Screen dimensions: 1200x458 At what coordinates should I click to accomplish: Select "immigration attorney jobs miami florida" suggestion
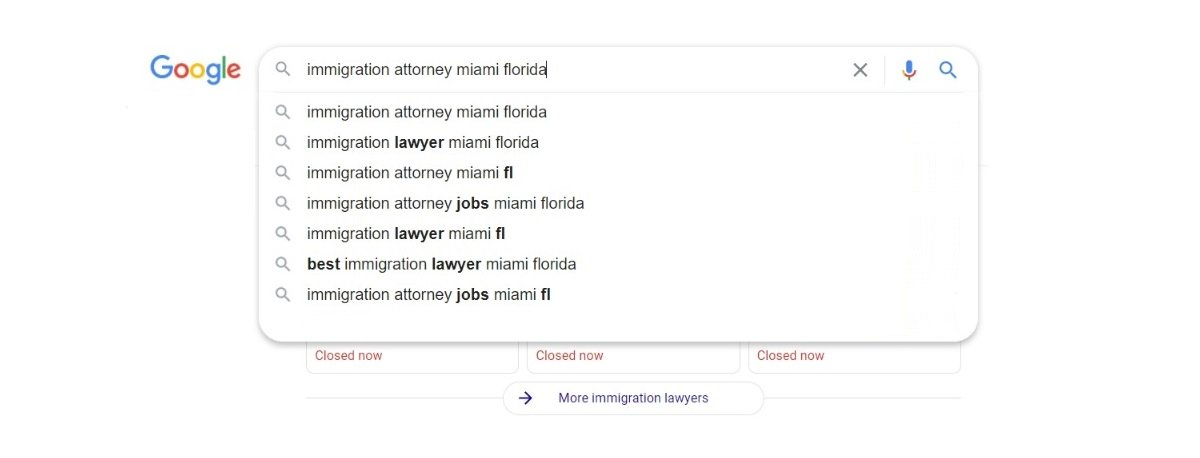pyautogui.click(x=445, y=203)
